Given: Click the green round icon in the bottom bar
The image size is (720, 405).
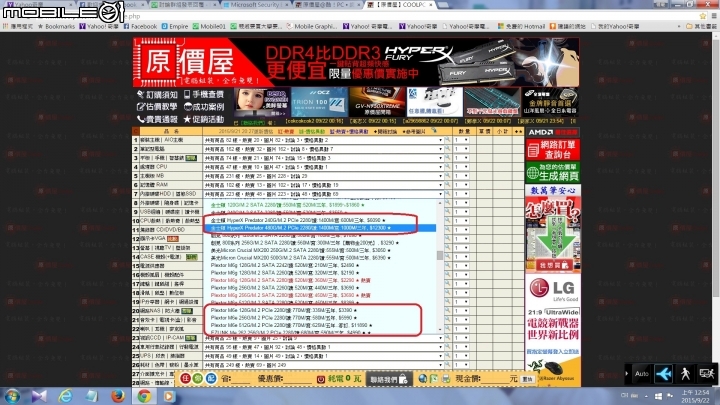Looking at the screenshot, I should [198, 379].
